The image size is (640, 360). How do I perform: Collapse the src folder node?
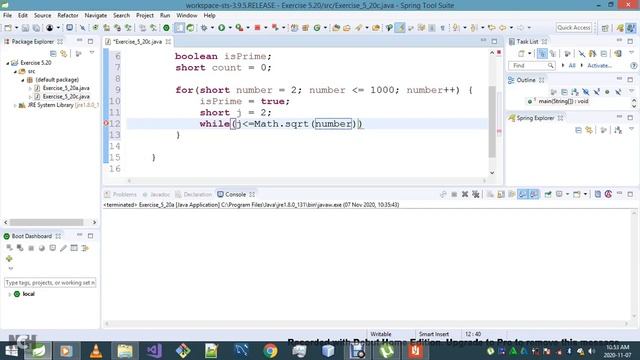pyautogui.click(x=15, y=71)
